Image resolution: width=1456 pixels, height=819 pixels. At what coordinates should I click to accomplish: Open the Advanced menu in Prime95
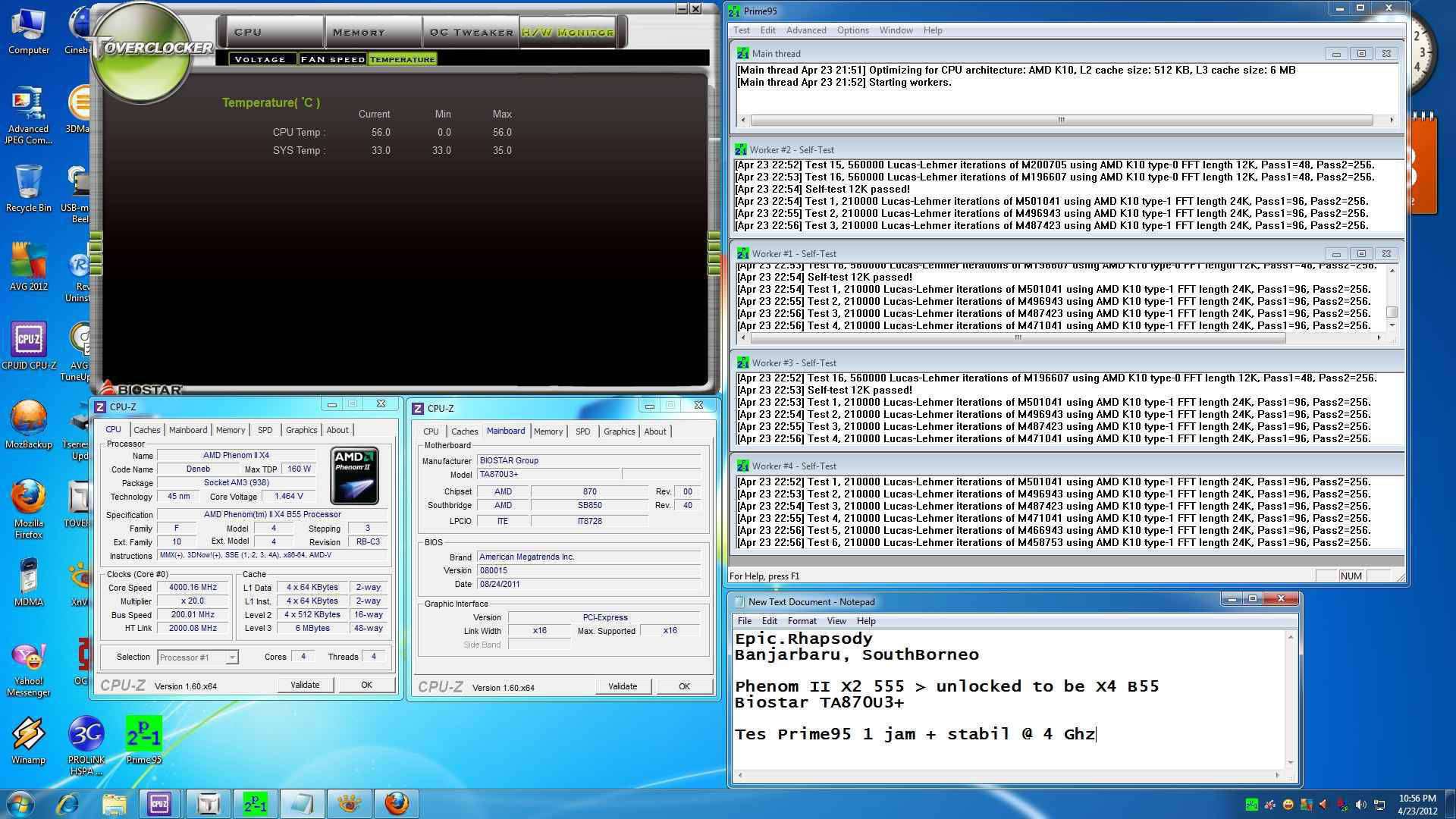tap(805, 30)
